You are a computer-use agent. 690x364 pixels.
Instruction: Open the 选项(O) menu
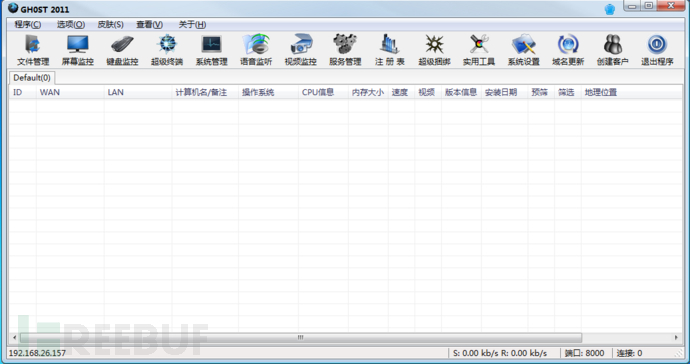pyautogui.click(x=70, y=25)
